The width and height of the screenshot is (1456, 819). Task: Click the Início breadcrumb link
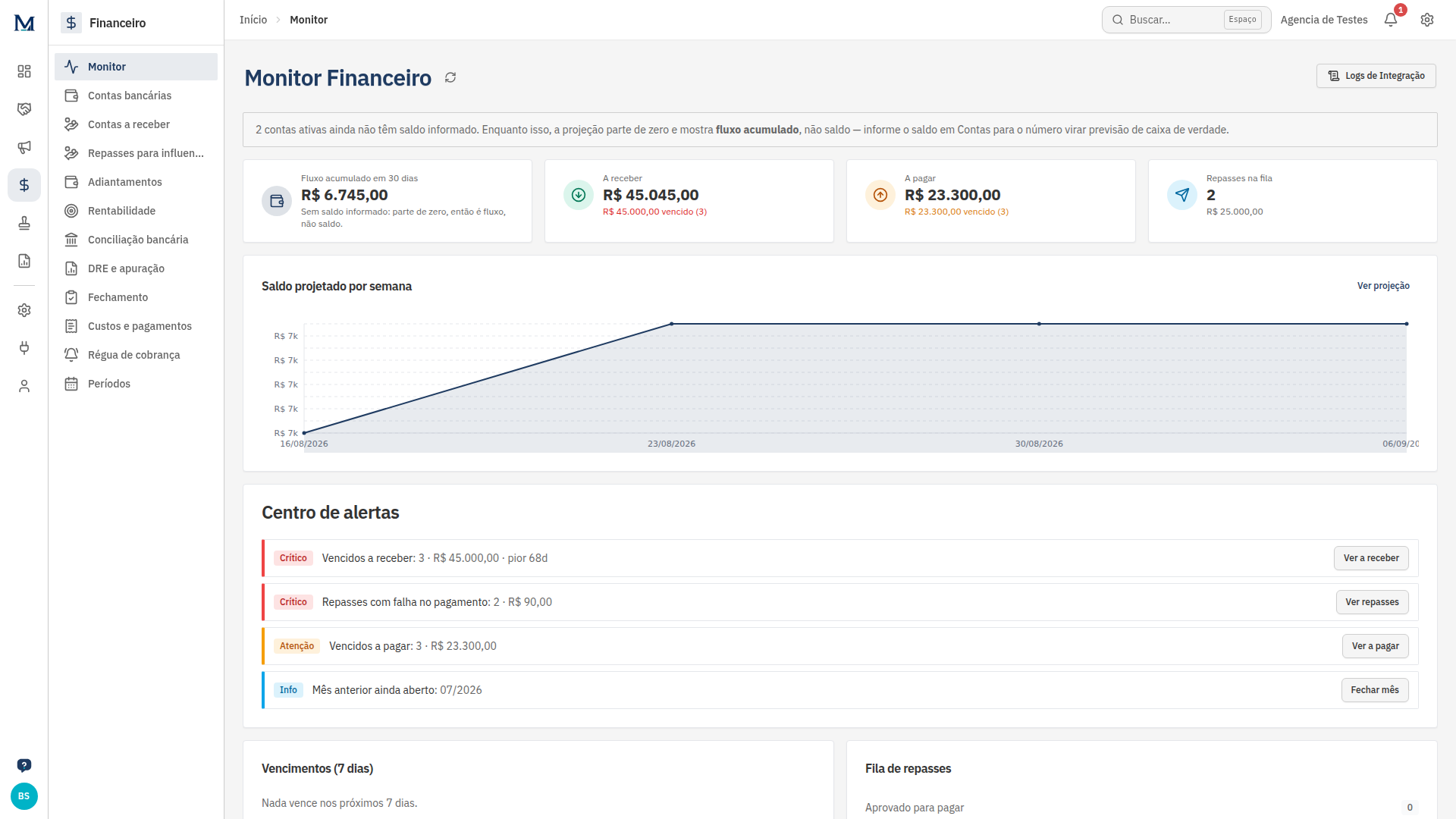point(253,20)
